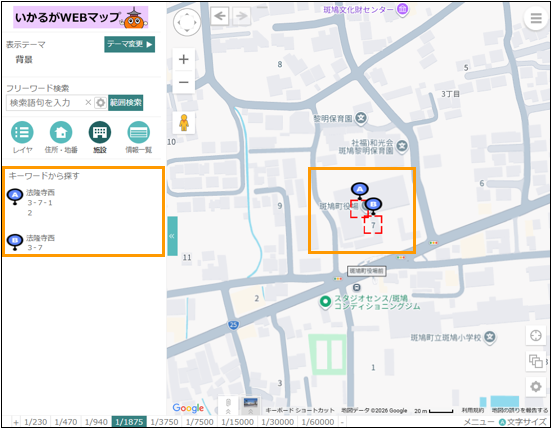
Task: Expand the bottom photo thumbnail panel
Action: point(250,406)
